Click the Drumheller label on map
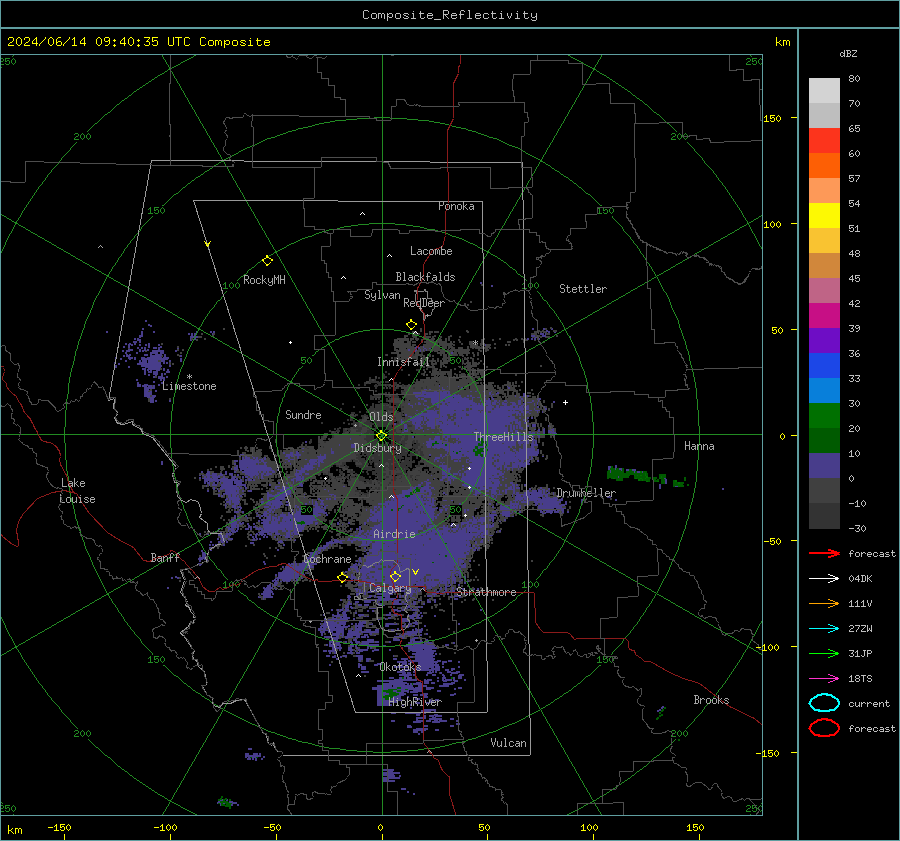 (x=586, y=493)
